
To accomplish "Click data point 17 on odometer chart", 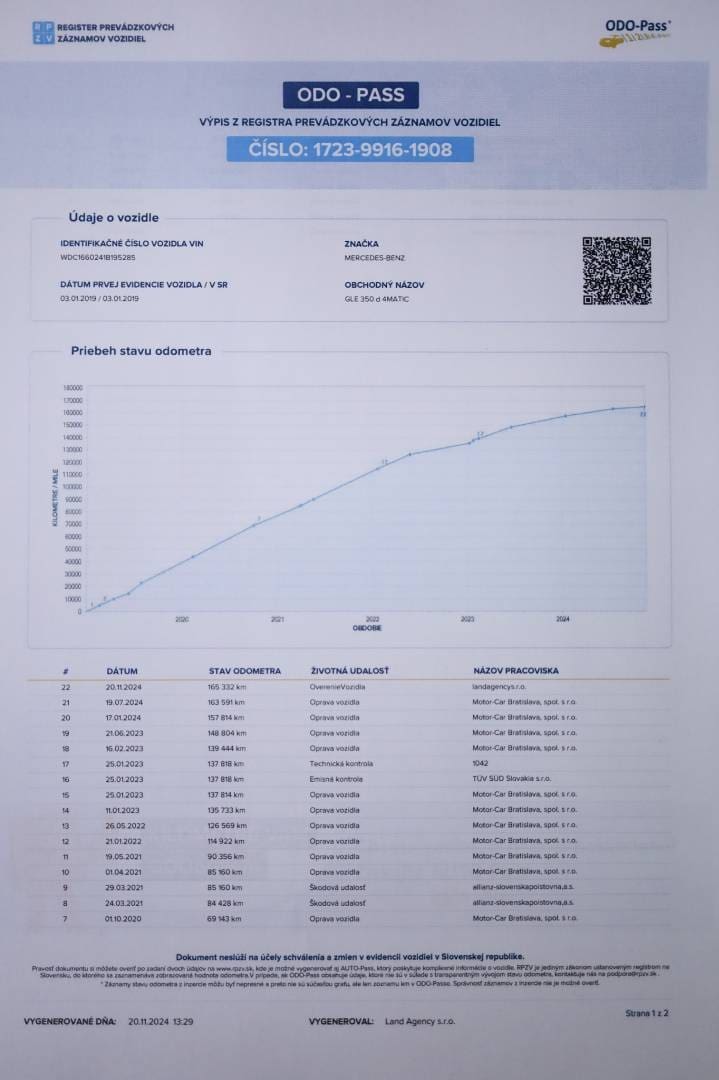I will click(478, 437).
